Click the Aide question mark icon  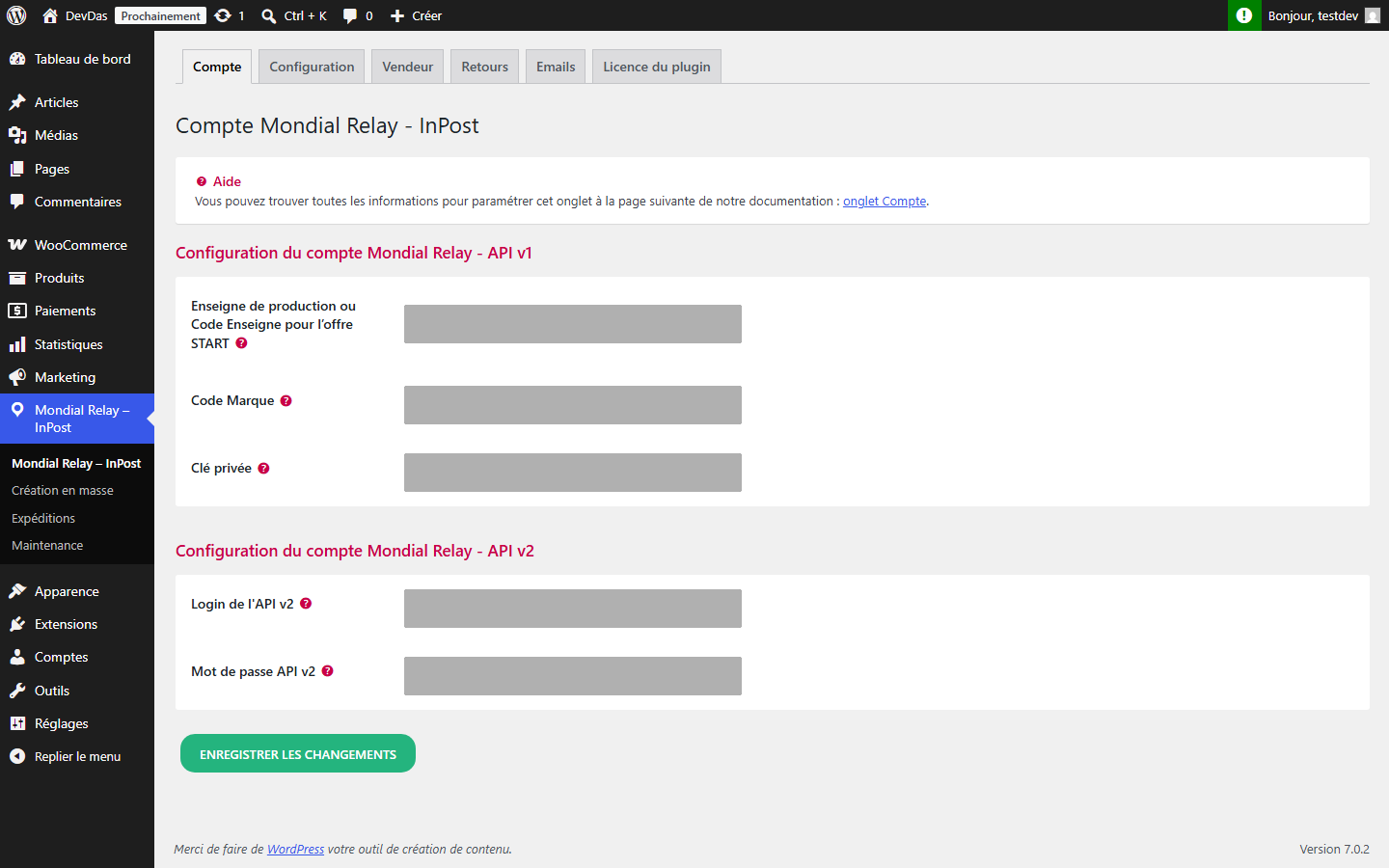point(202,181)
